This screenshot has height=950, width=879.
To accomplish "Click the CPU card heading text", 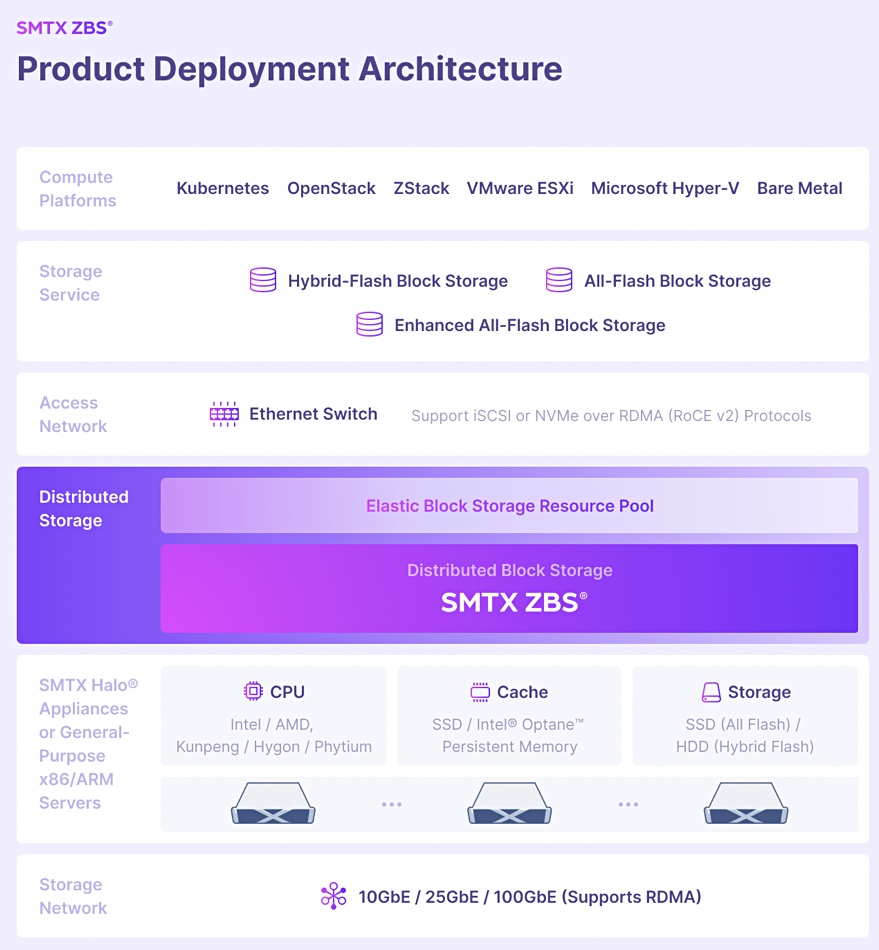I will [x=287, y=691].
